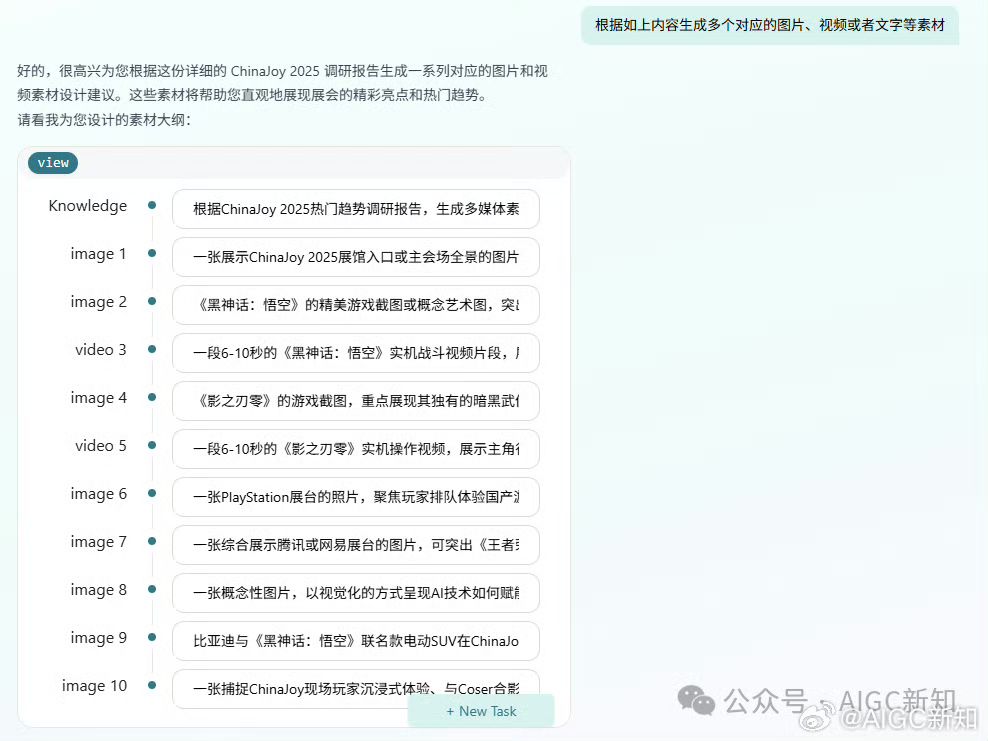Click the reply line 请看我为您设计的素材大纲
This screenshot has height=741, width=988.
tap(104, 120)
